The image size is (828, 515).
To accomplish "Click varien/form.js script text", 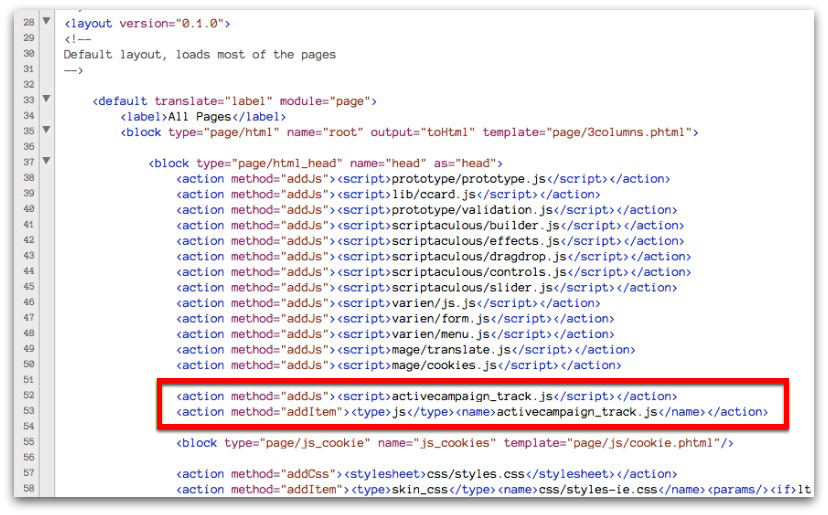I will point(440,319).
